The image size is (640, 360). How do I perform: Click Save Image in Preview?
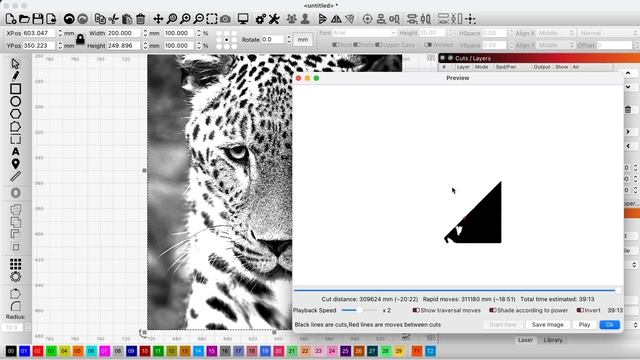tap(547, 324)
